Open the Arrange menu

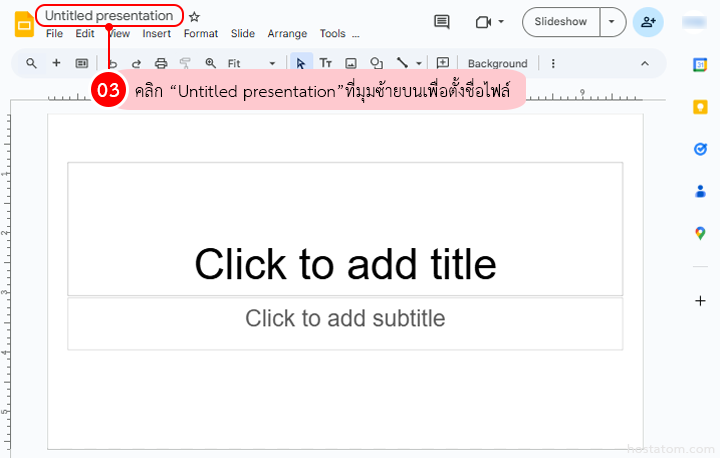pyautogui.click(x=287, y=34)
